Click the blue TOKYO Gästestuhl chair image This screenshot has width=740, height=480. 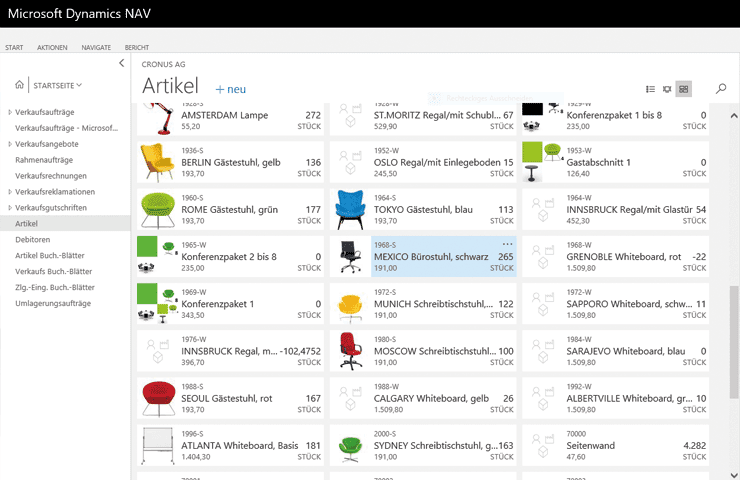[x=349, y=210]
